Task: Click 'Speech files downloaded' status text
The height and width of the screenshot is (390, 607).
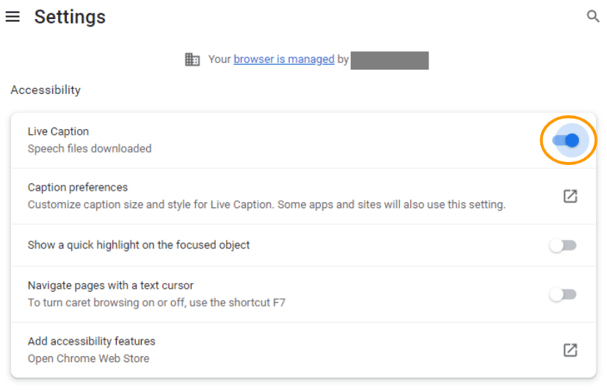Action: coord(89,149)
